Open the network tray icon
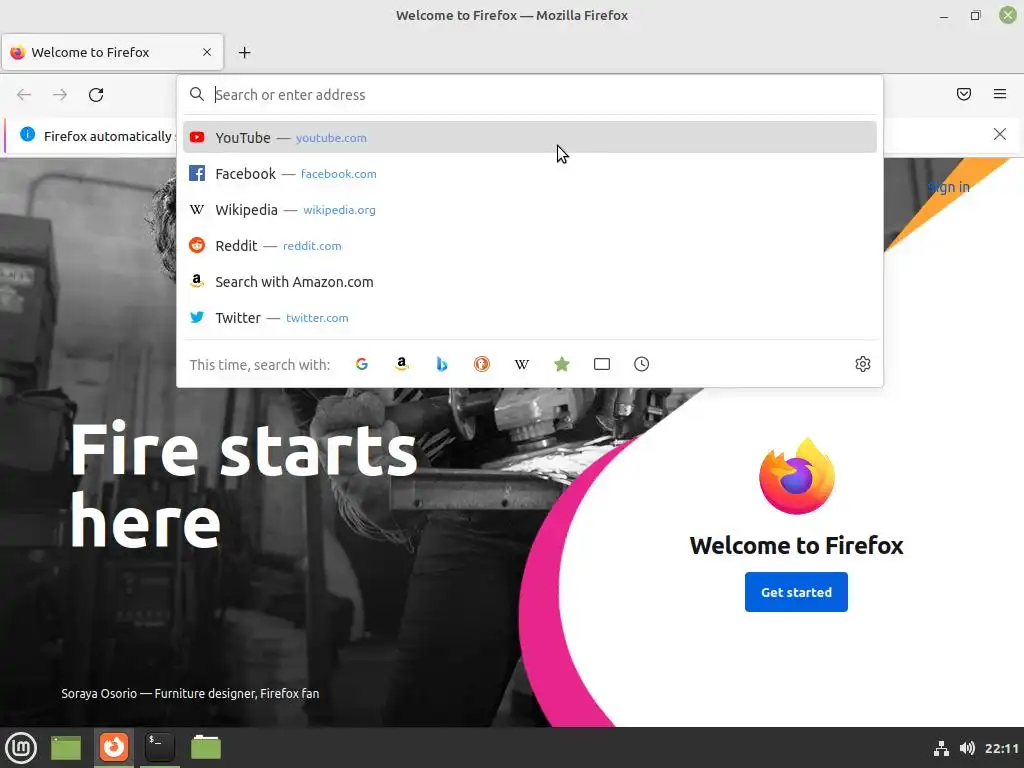The width and height of the screenshot is (1024, 768). [941, 748]
